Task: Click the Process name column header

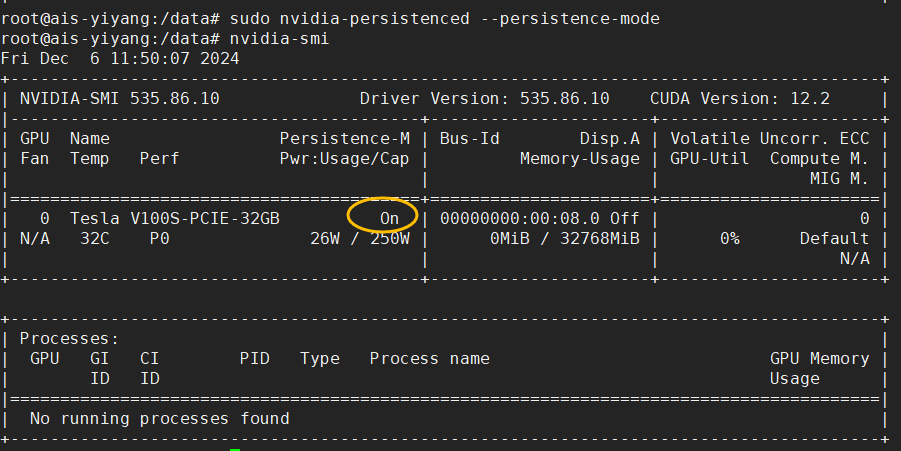Action: coord(429,358)
